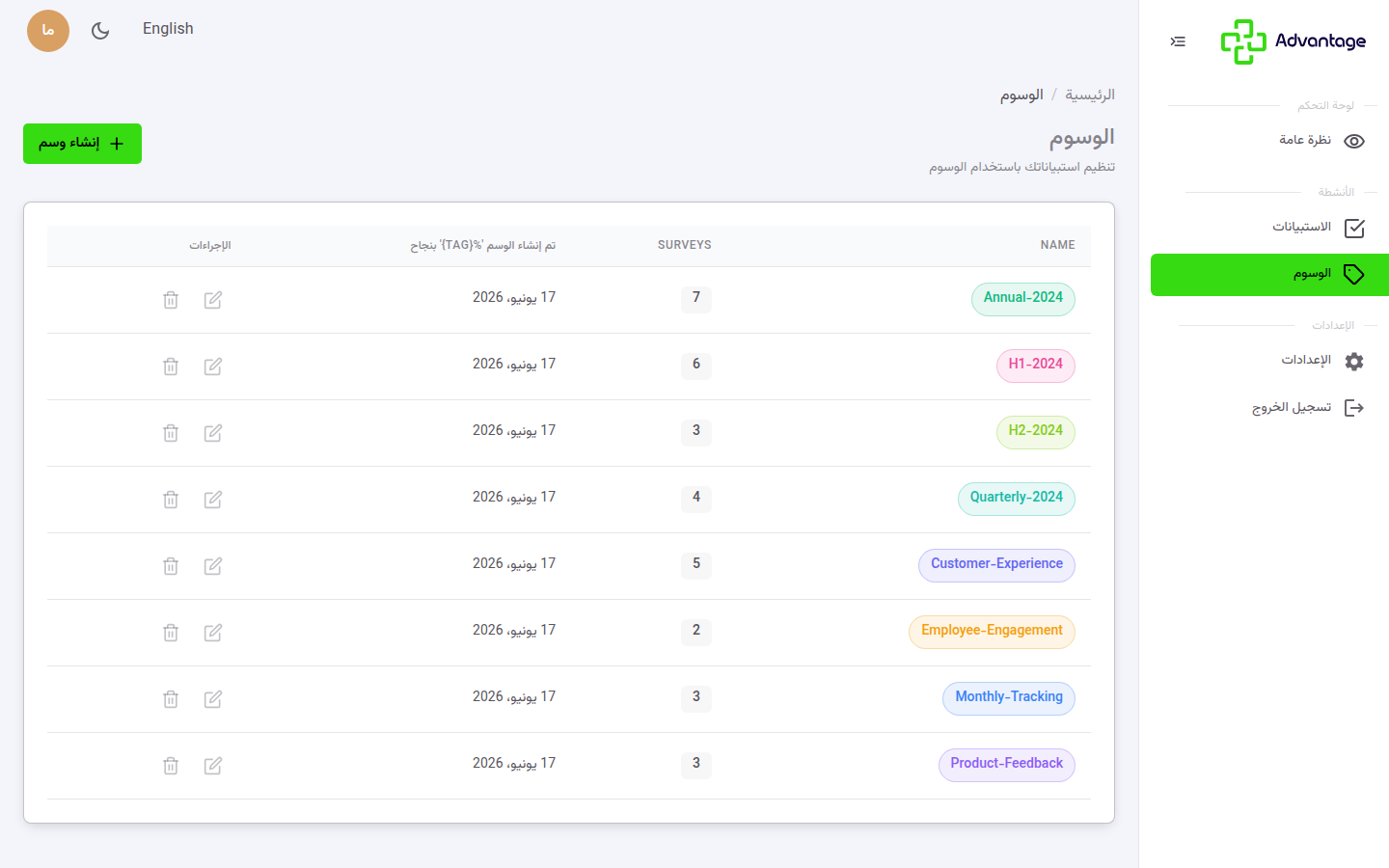Click the H2-2024 tag badge
Screen dimensions: 1389x868
[1036, 432]
